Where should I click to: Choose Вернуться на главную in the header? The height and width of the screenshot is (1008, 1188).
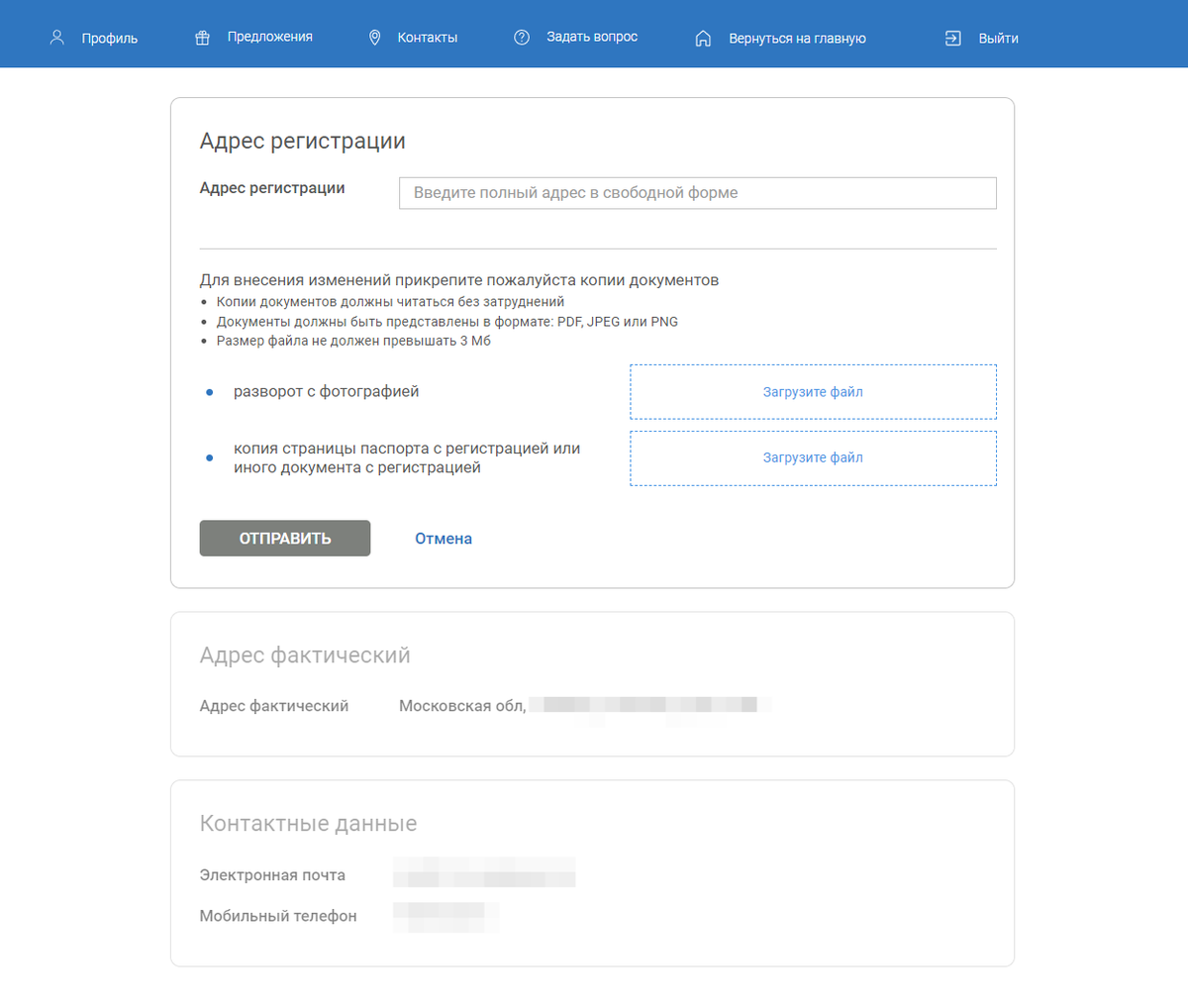(797, 39)
